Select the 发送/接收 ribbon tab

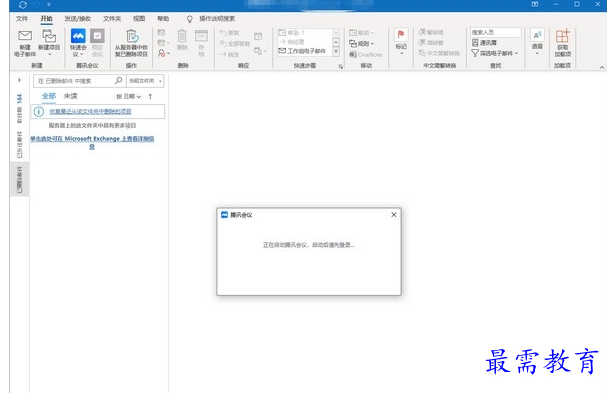click(x=77, y=18)
